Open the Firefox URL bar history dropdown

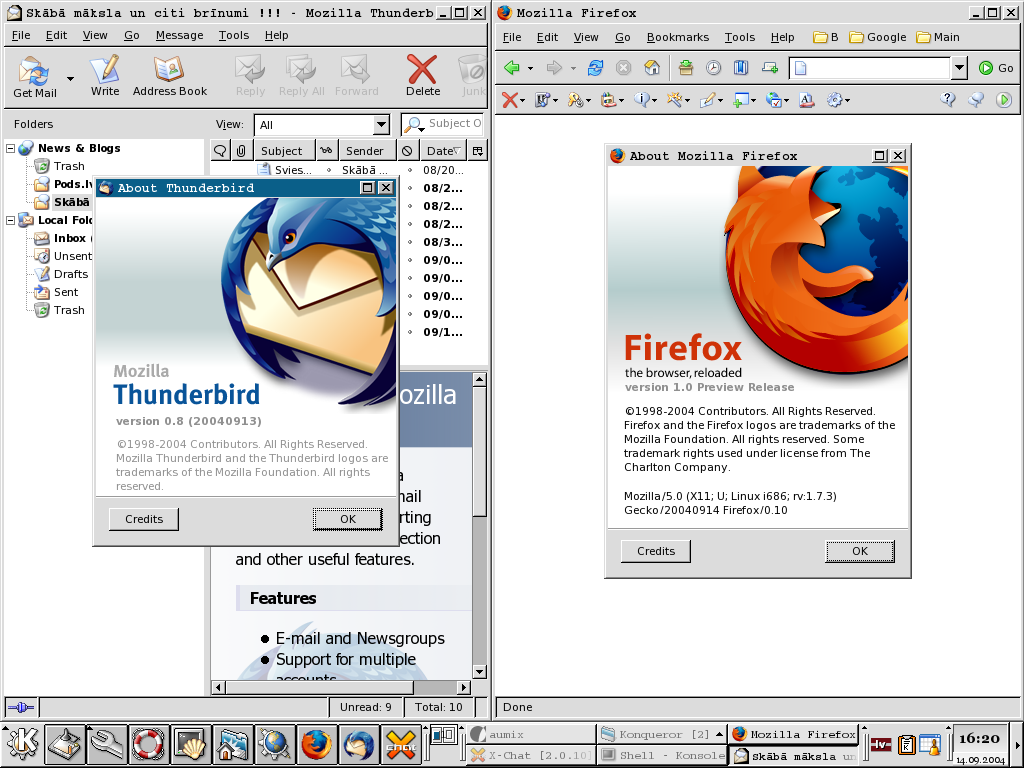[959, 68]
